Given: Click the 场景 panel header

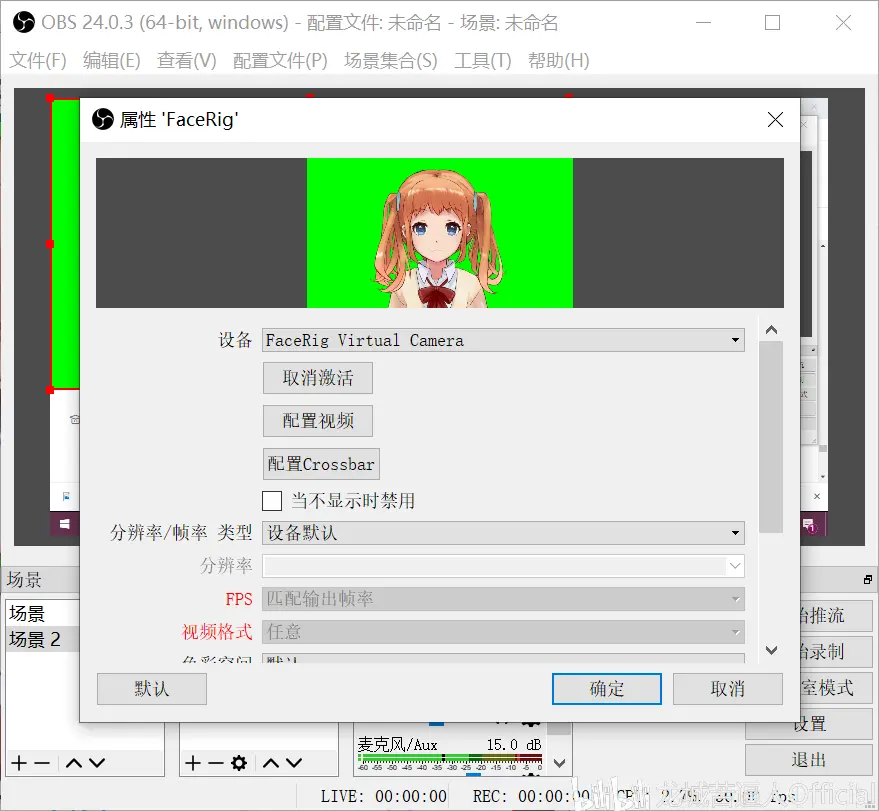Looking at the screenshot, I should pyautogui.click(x=41, y=580).
